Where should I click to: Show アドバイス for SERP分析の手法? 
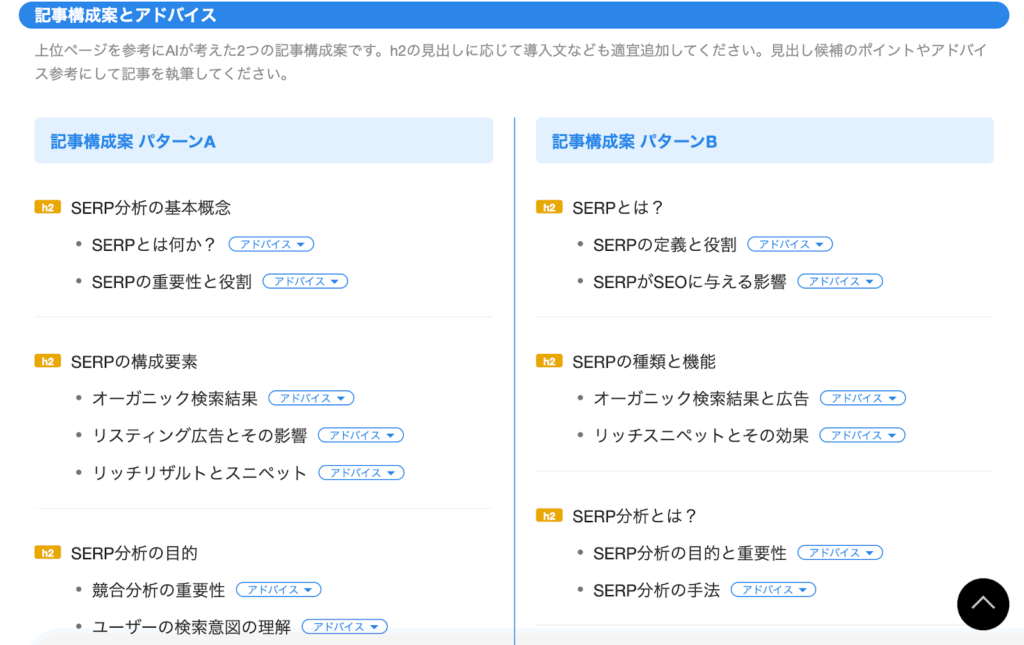pos(773,590)
